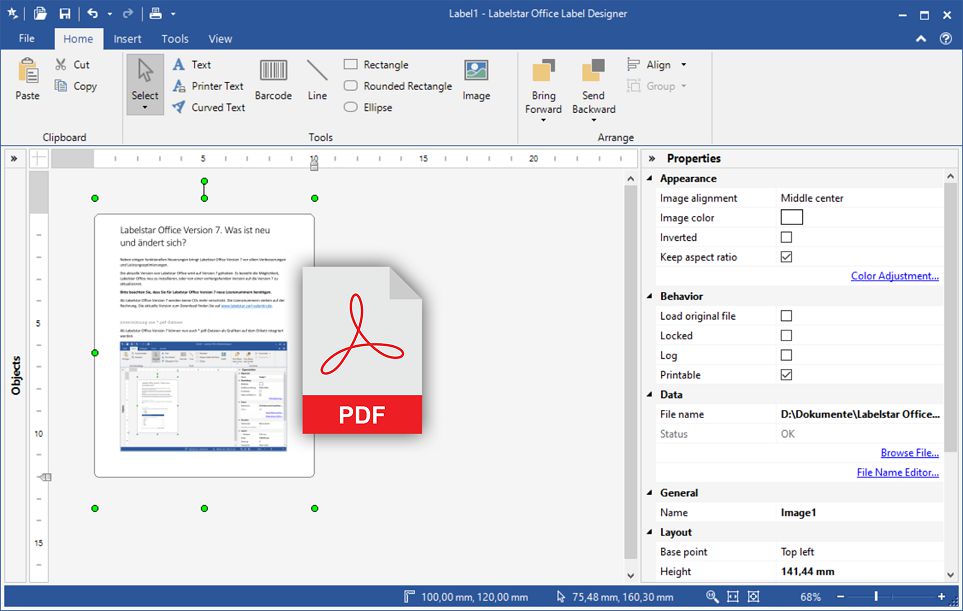
Task: Select the Text tool
Action: 192,64
